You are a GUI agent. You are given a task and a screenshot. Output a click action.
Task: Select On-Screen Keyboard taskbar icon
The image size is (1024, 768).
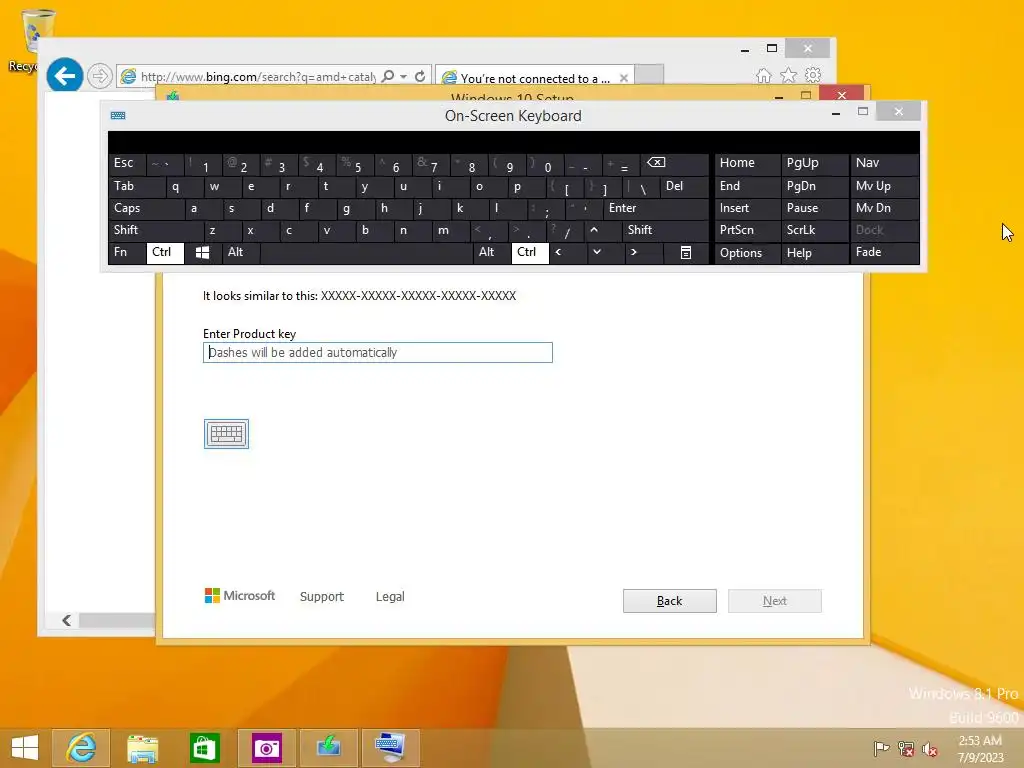[391, 748]
